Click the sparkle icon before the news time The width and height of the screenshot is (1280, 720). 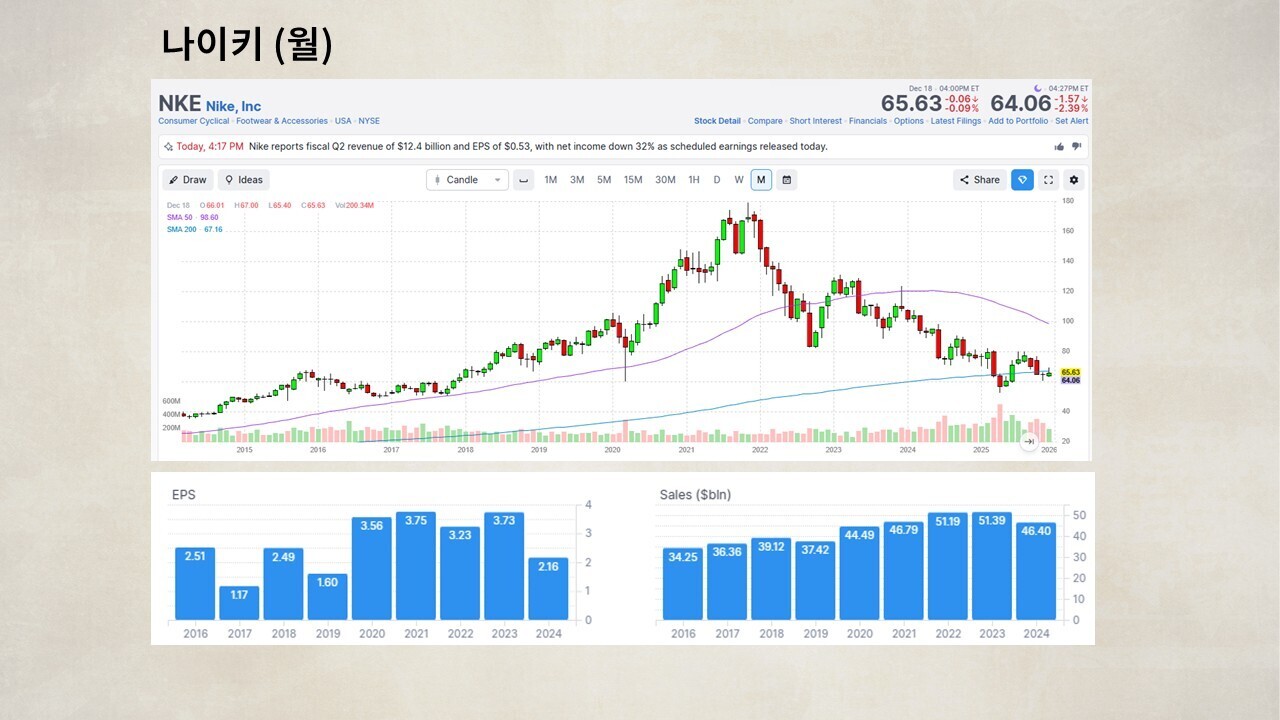[x=168, y=146]
